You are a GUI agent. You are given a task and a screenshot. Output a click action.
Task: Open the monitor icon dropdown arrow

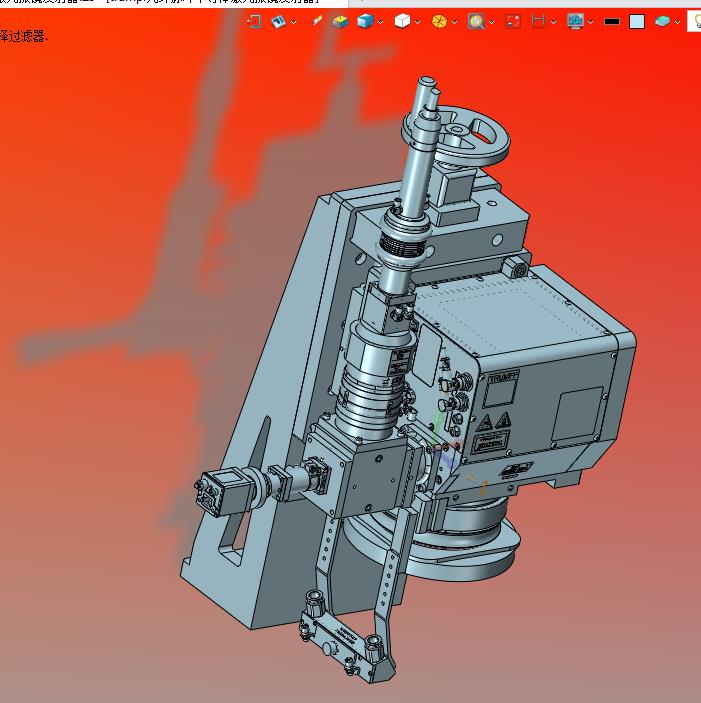click(591, 22)
